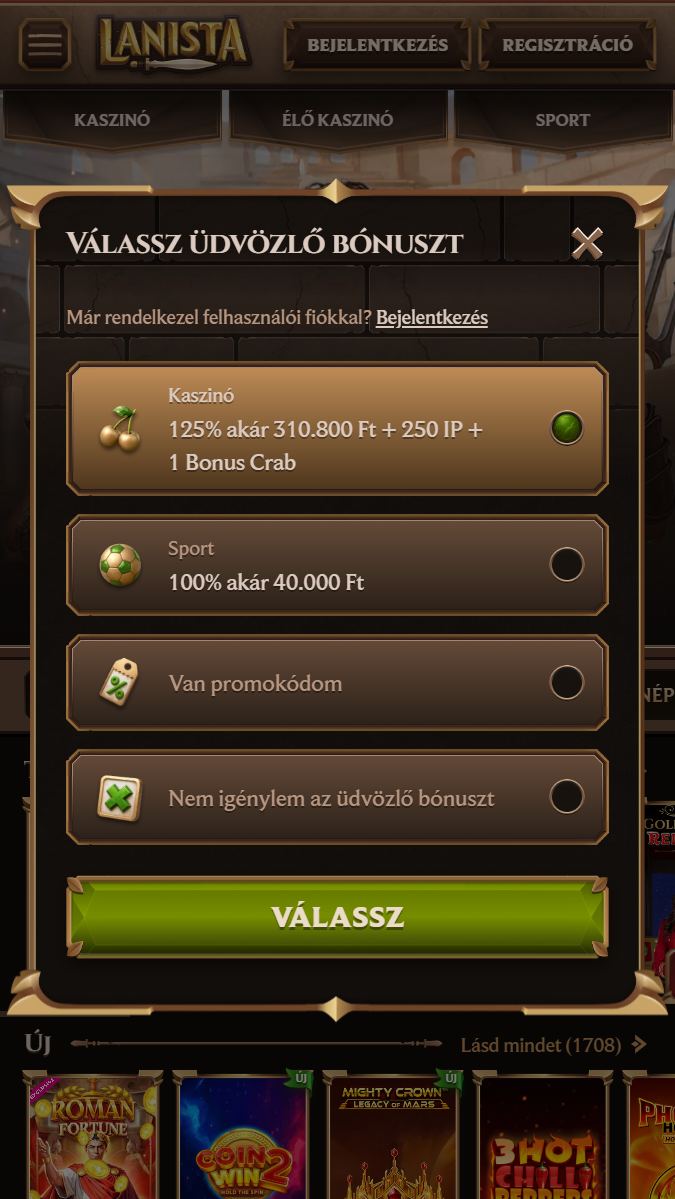Click the green X no-bonus icon
The height and width of the screenshot is (1199, 675).
(119, 798)
